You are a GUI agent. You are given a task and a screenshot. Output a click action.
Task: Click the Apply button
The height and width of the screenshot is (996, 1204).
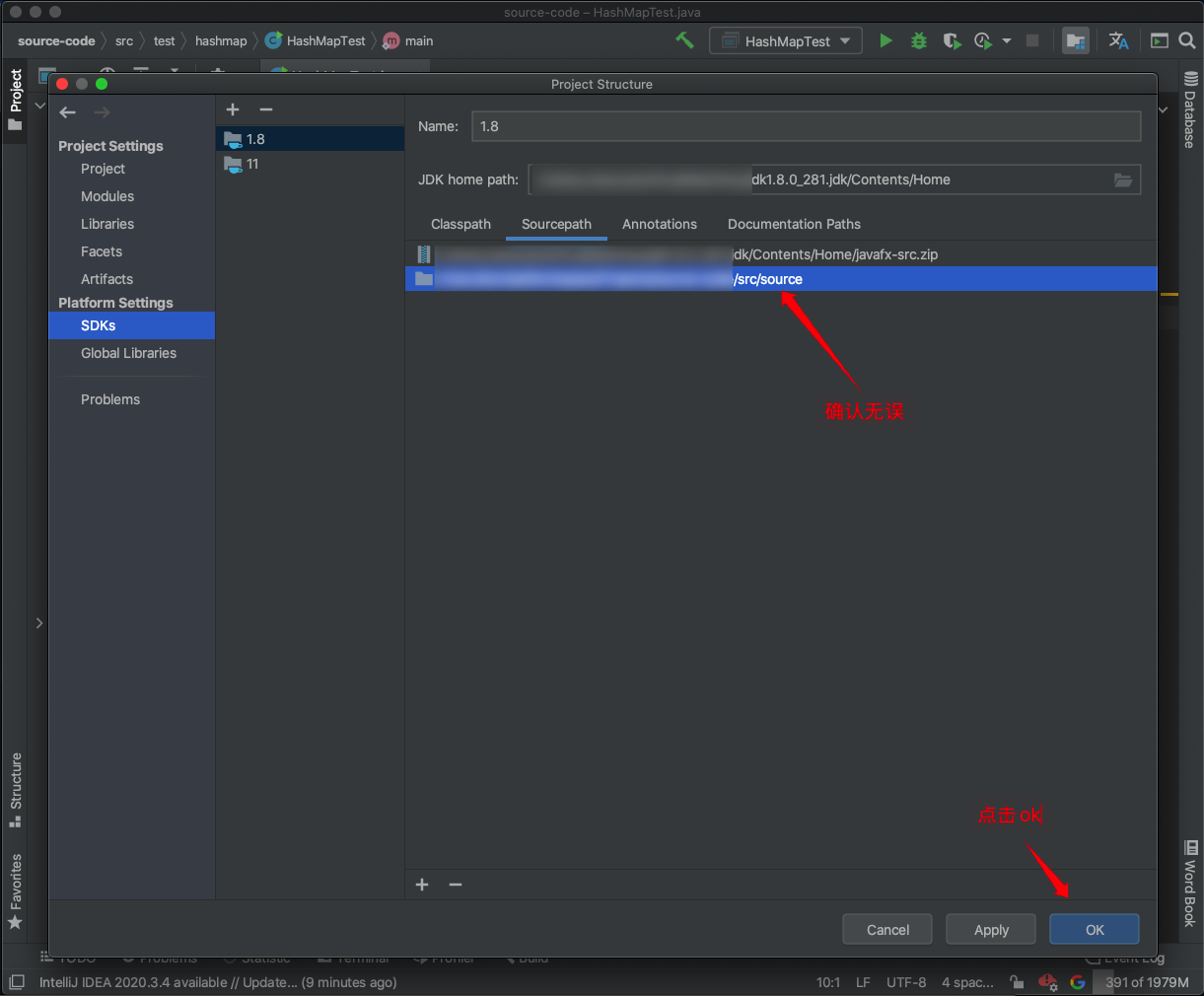pyautogui.click(x=991, y=929)
